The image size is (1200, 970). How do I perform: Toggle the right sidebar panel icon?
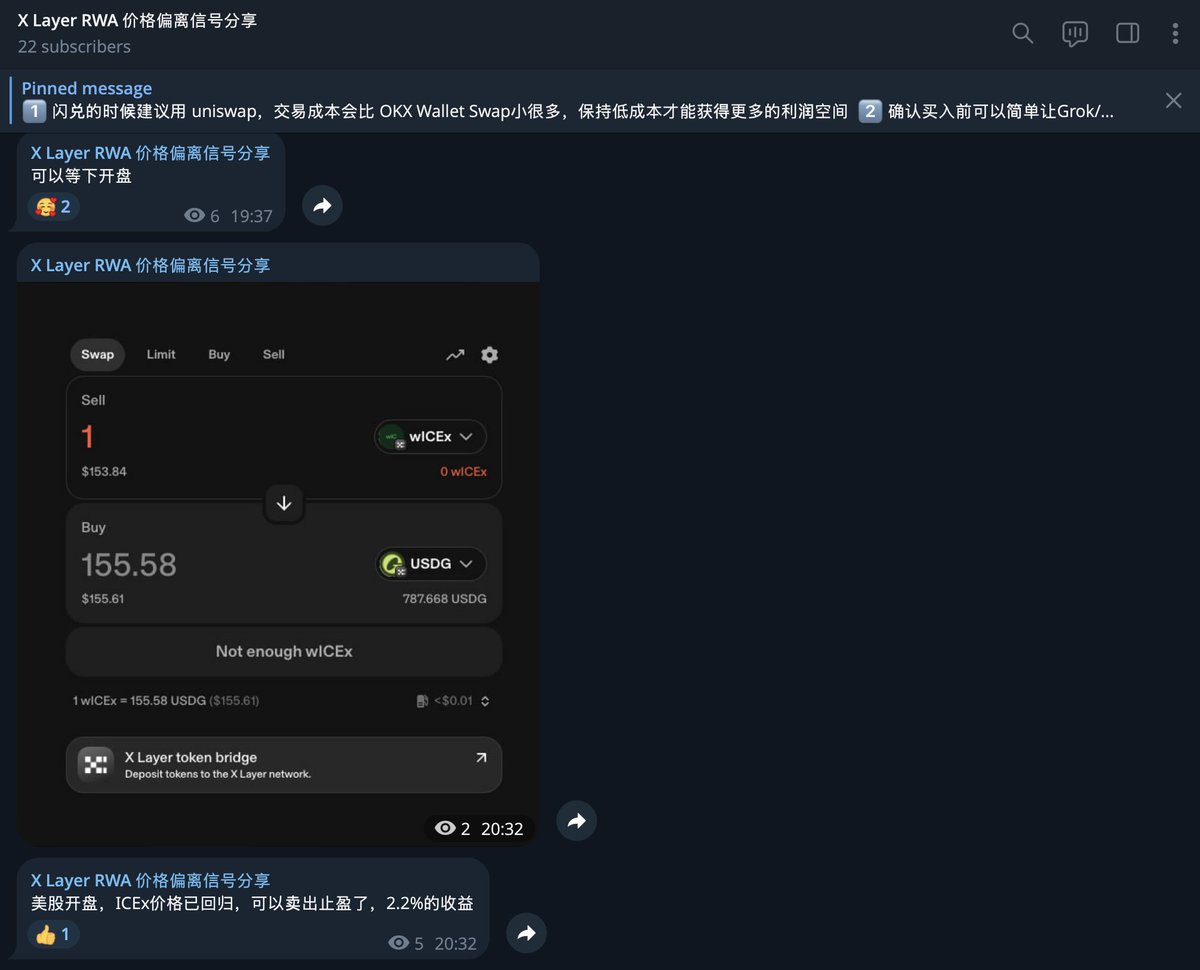1128,33
